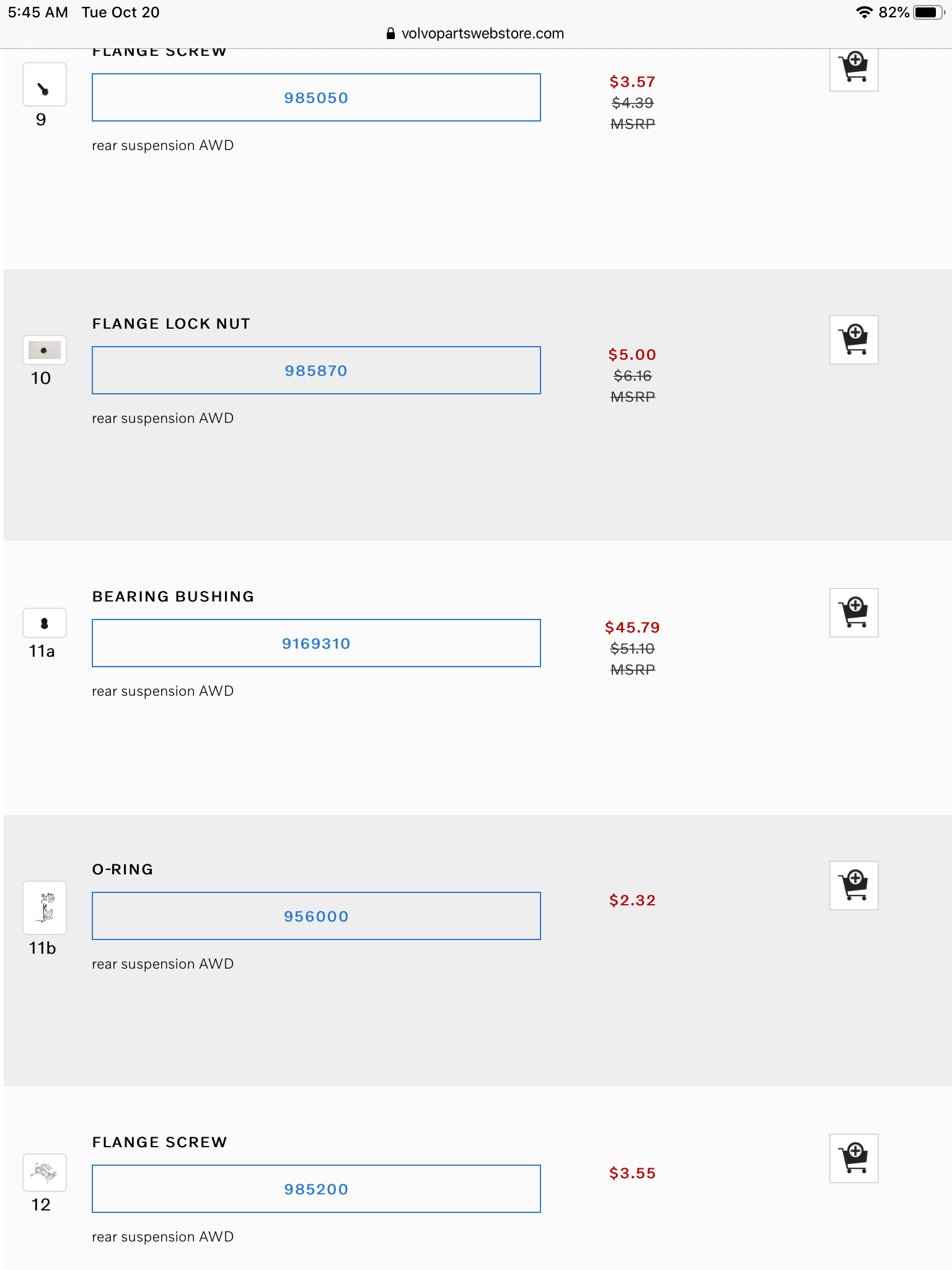Add O-Ring to cart

[x=853, y=886]
